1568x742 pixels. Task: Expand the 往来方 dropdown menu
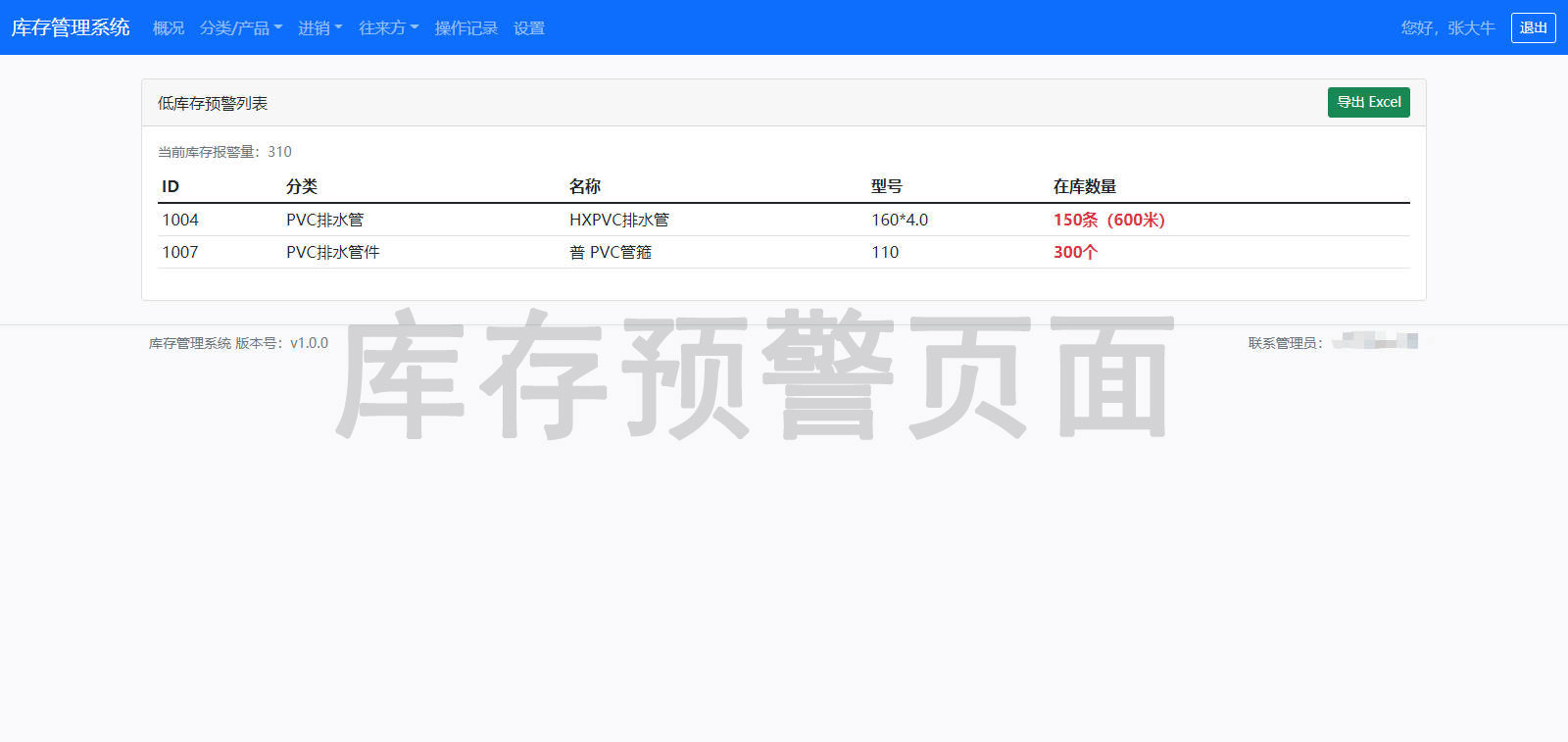click(x=389, y=28)
